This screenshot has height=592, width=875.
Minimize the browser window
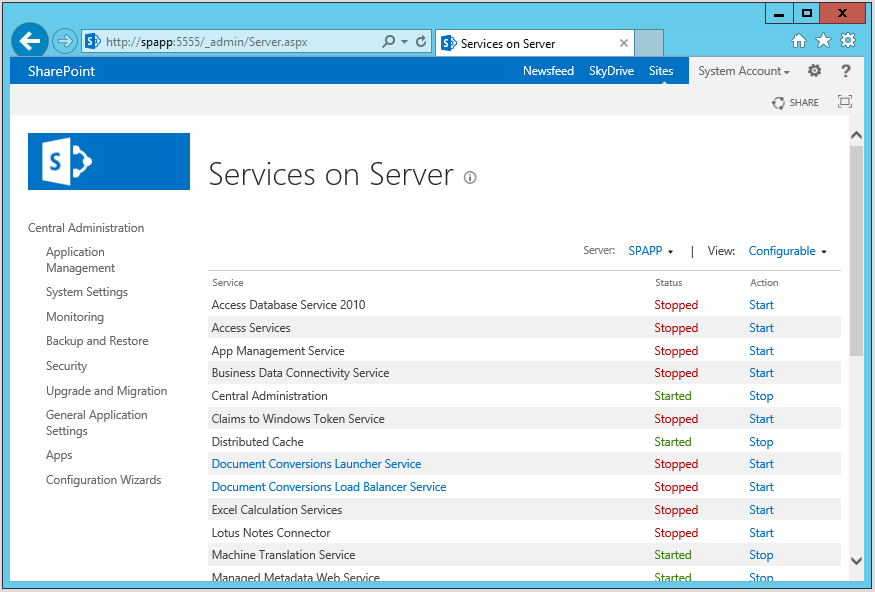[779, 13]
